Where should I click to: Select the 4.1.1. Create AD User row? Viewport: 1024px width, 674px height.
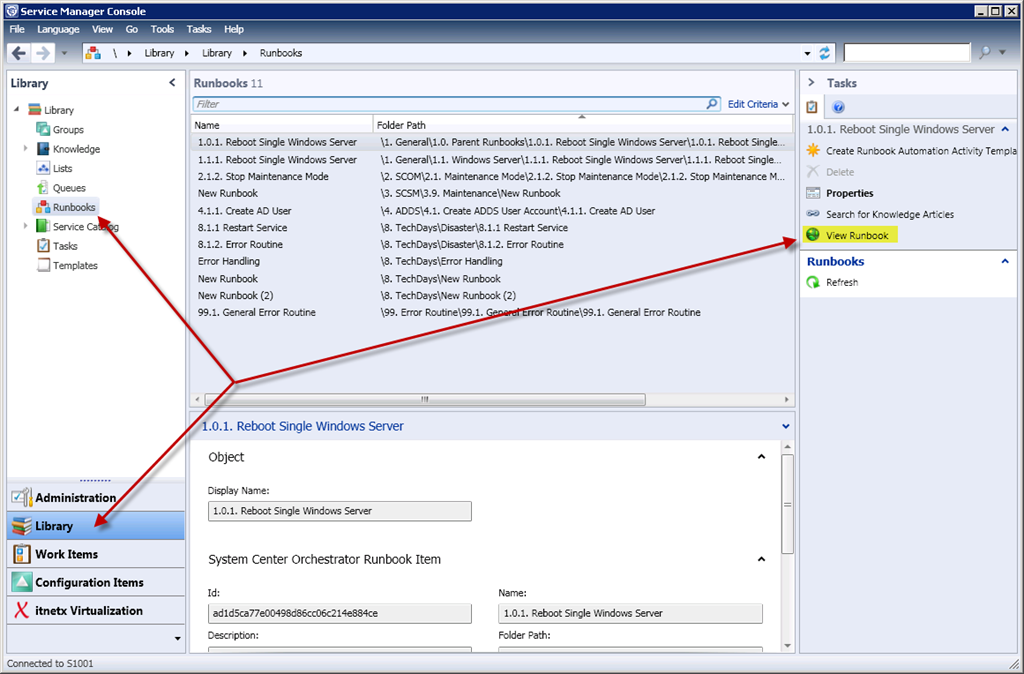click(x=244, y=211)
